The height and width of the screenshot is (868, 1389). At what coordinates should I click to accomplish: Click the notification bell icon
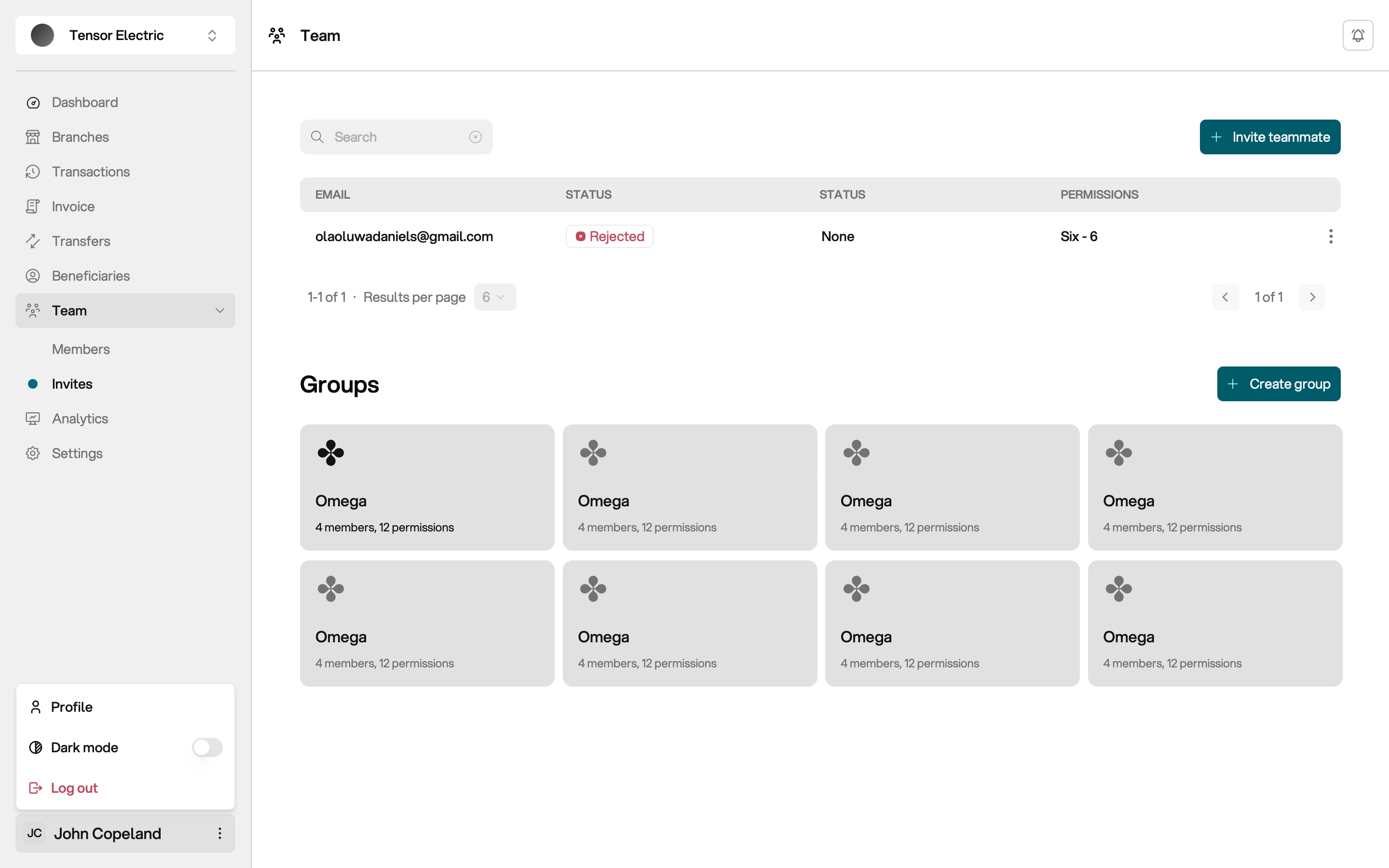pyautogui.click(x=1358, y=36)
